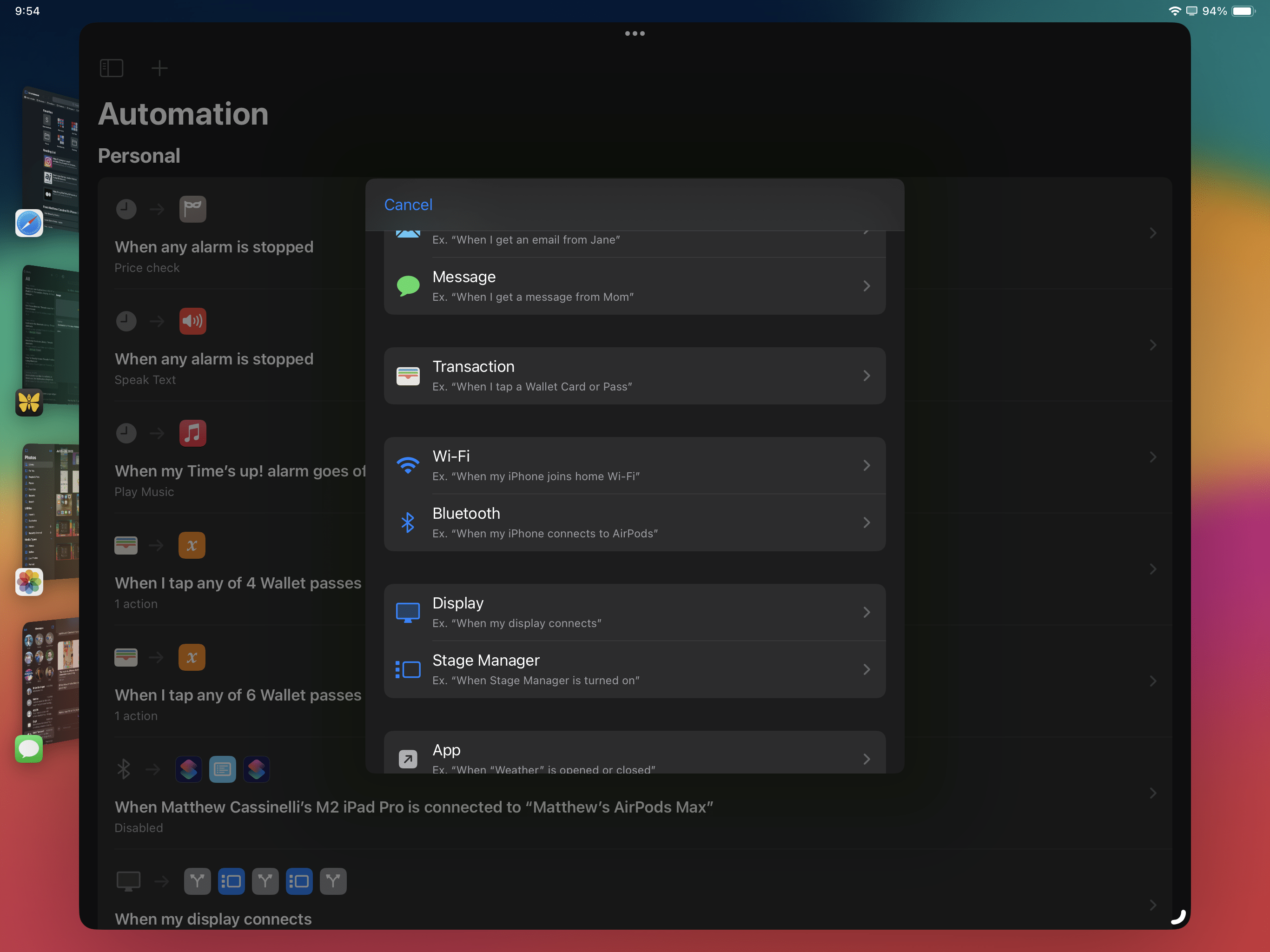Tap the ••• multitasking controls at the top

(x=634, y=33)
